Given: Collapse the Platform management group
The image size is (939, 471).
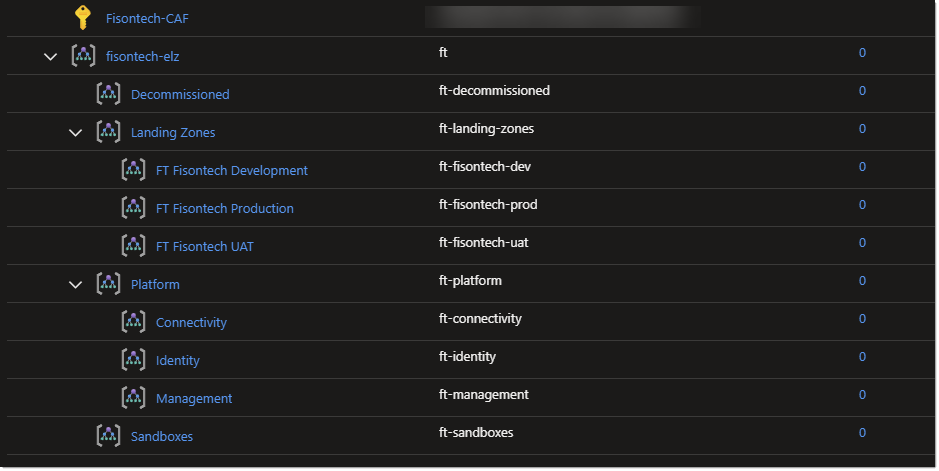Looking at the screenshot, I should [75, 285].
